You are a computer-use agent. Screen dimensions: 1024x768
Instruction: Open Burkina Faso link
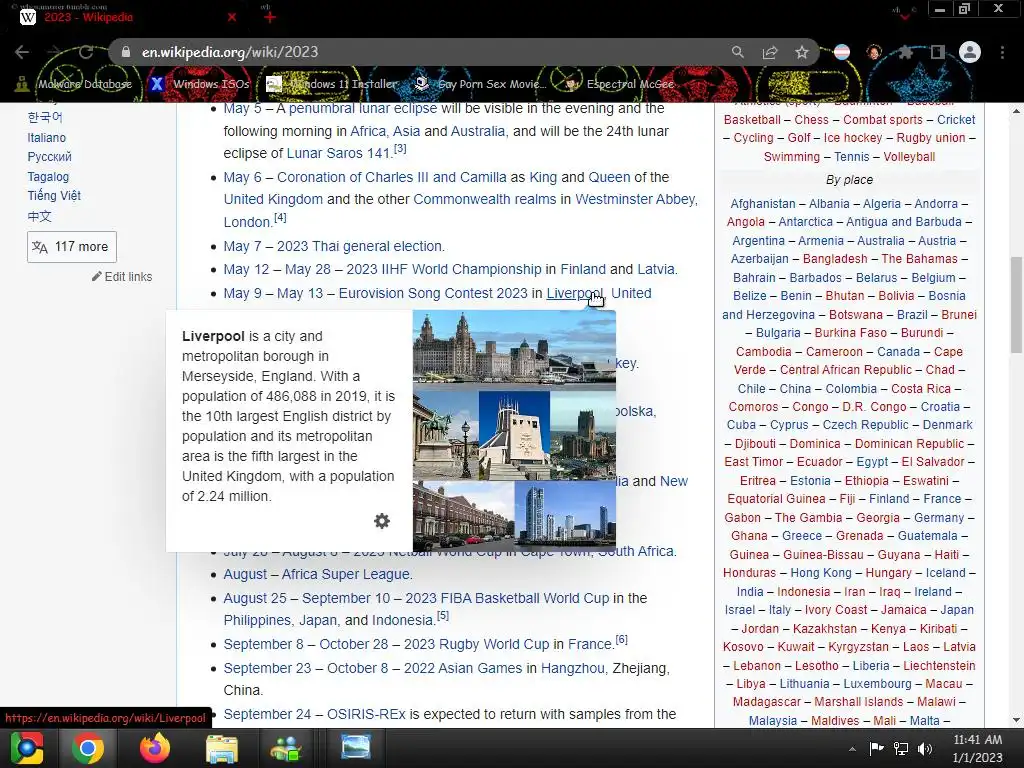(x=852, y=333)
